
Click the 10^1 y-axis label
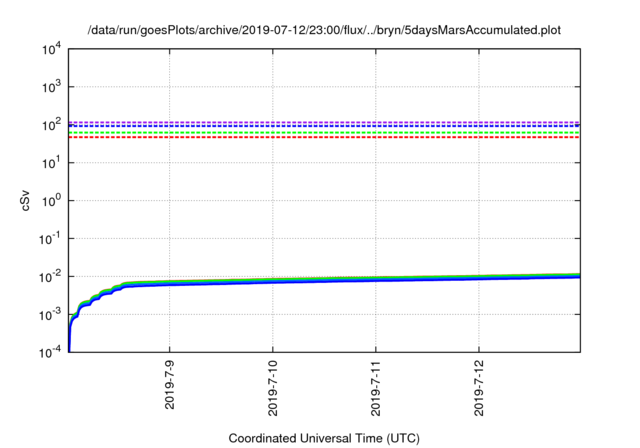point(52,163)
